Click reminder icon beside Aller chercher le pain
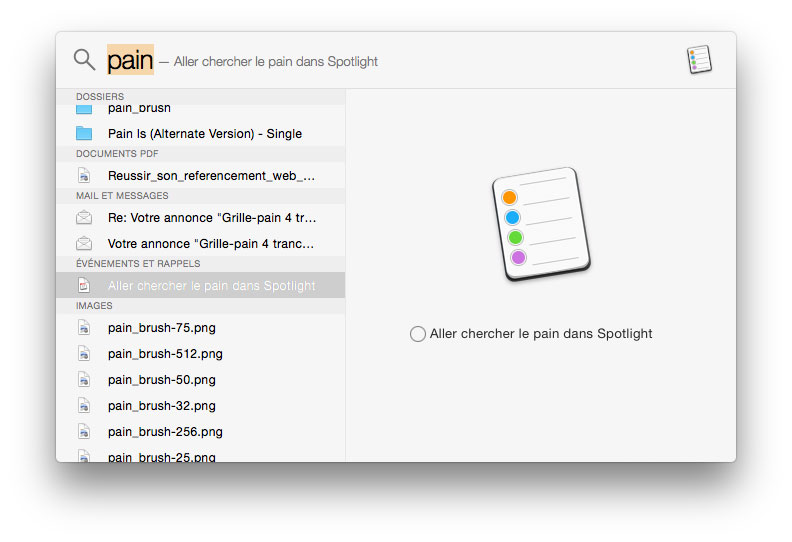This screenshot has width=792, height=542. (x=84, y=285)
